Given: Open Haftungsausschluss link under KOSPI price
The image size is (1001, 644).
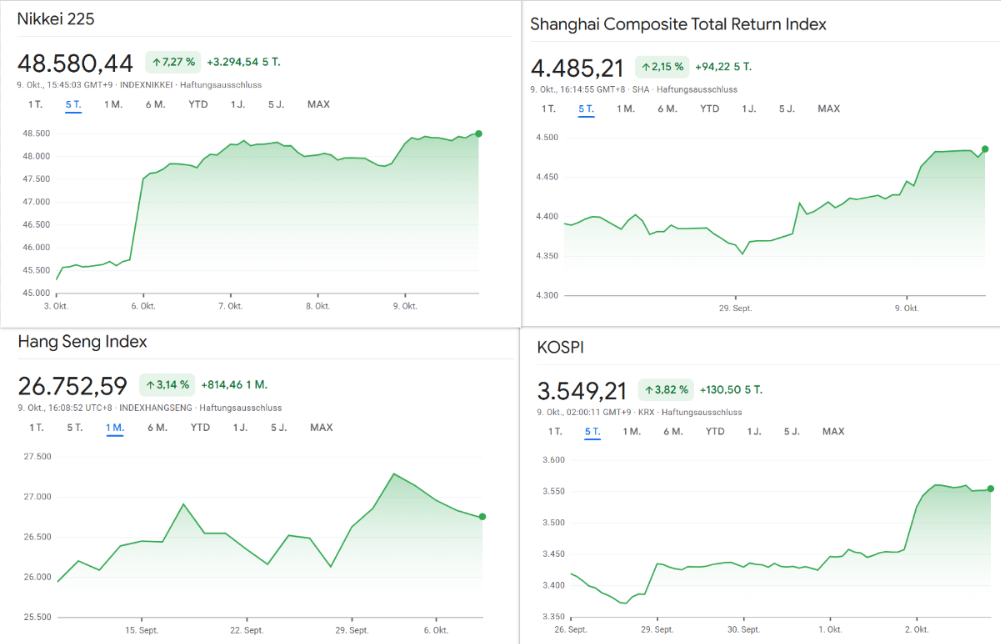Looking at the screenshot, I should 701,411.
